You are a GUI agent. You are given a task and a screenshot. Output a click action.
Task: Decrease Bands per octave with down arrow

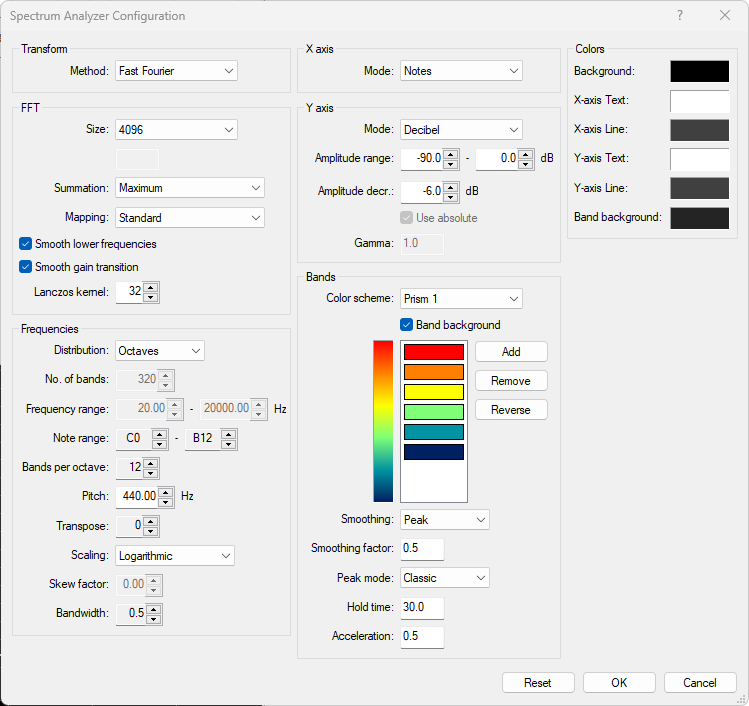[x=150, y=472]
